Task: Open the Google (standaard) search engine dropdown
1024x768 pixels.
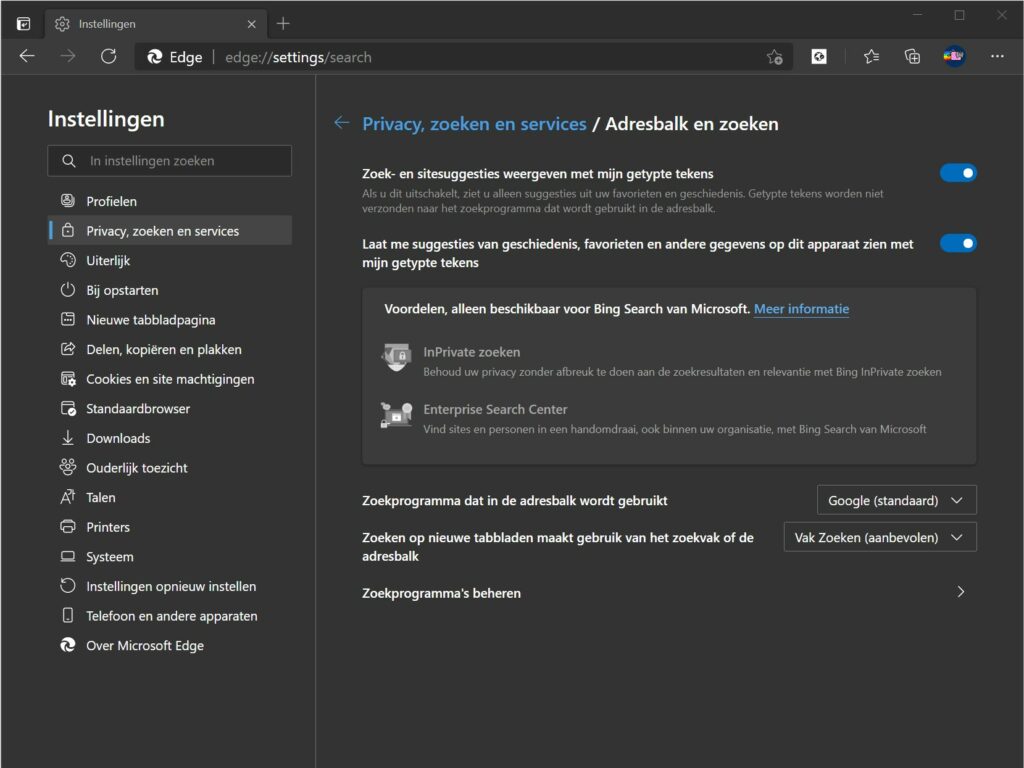Action: coord(897,500)
